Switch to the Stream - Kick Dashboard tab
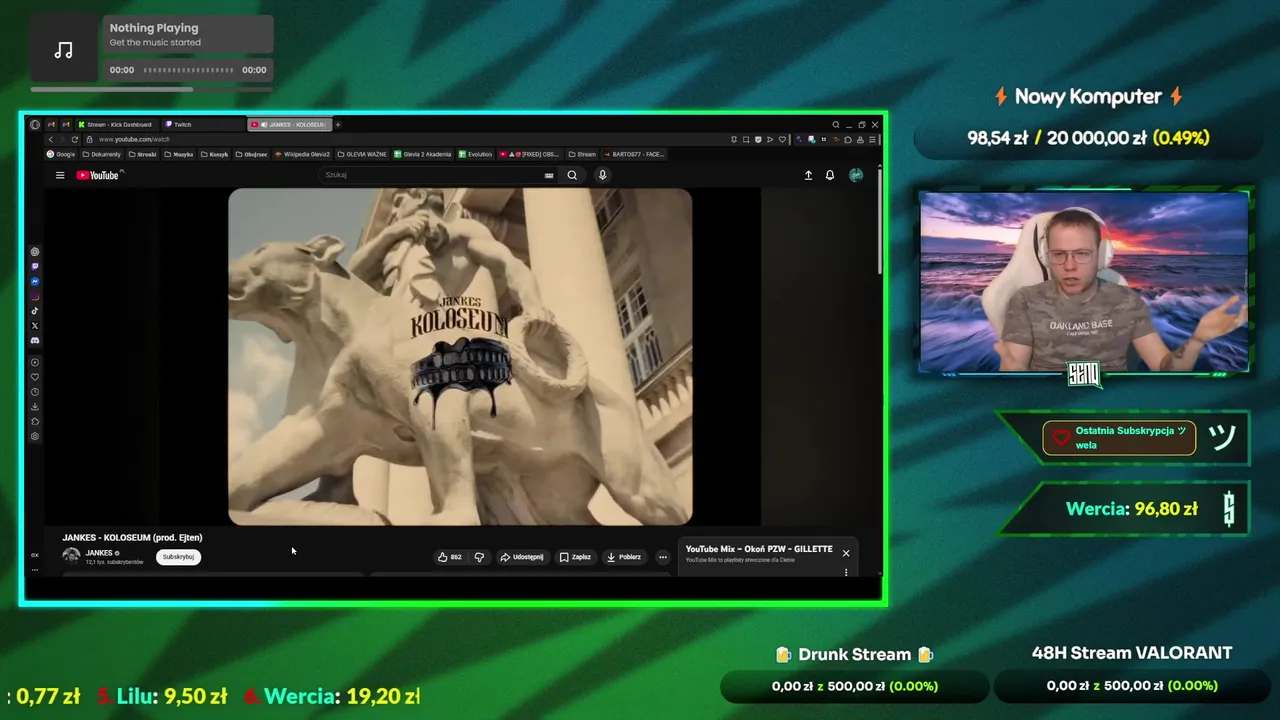 pos(117,125)
